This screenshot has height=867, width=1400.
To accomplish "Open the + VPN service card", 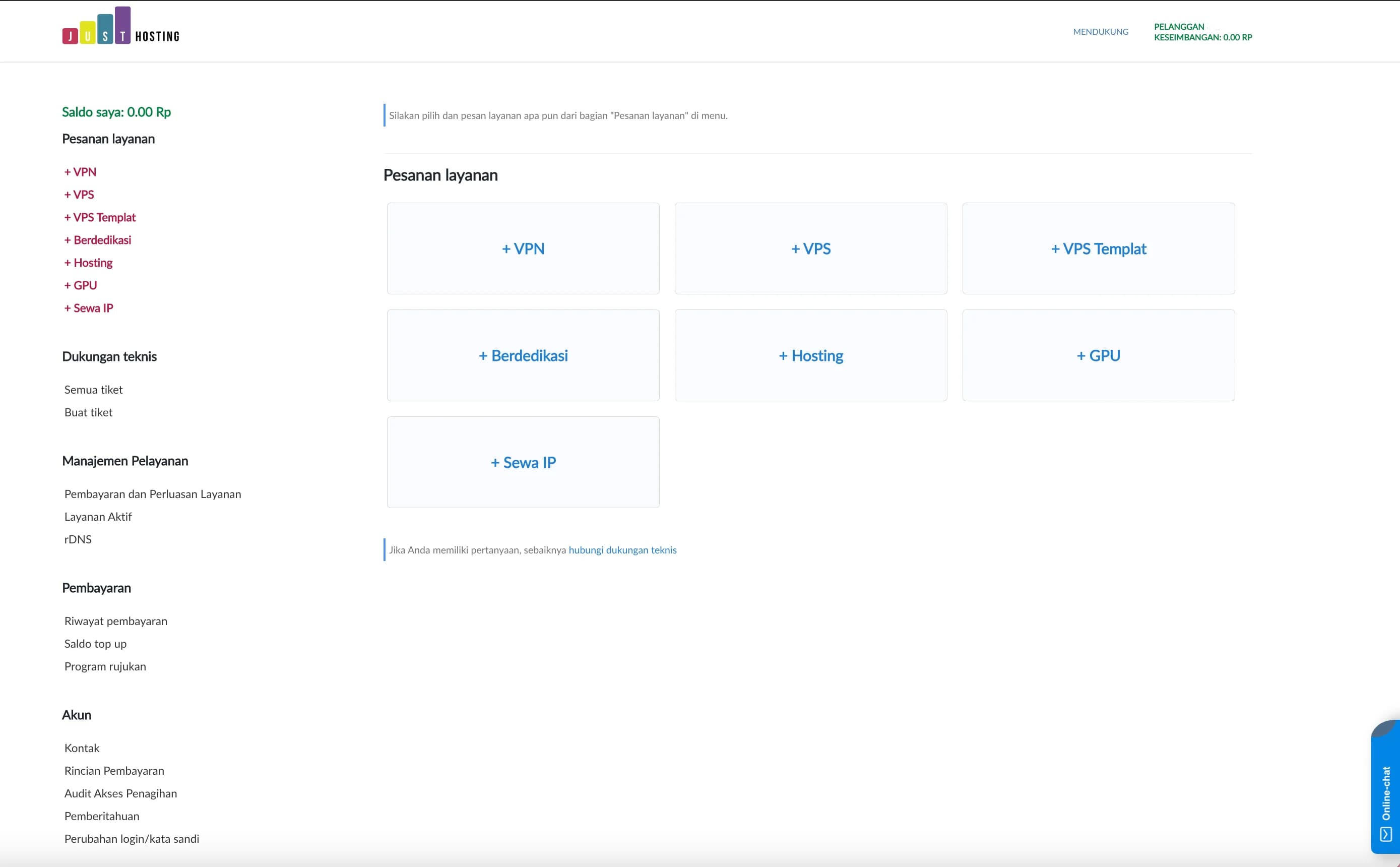I will [x=523, y=249].
